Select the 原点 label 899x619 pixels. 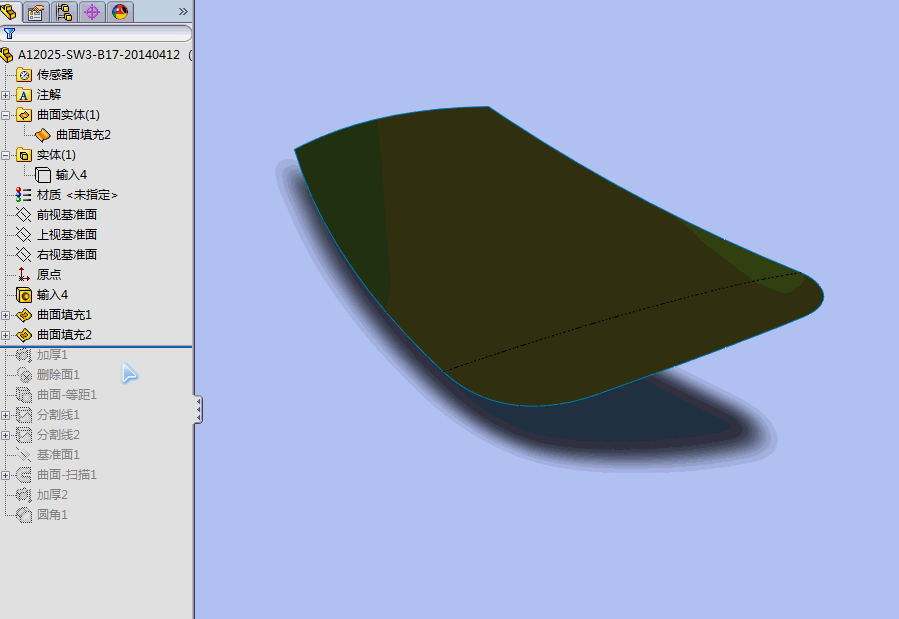49,275
